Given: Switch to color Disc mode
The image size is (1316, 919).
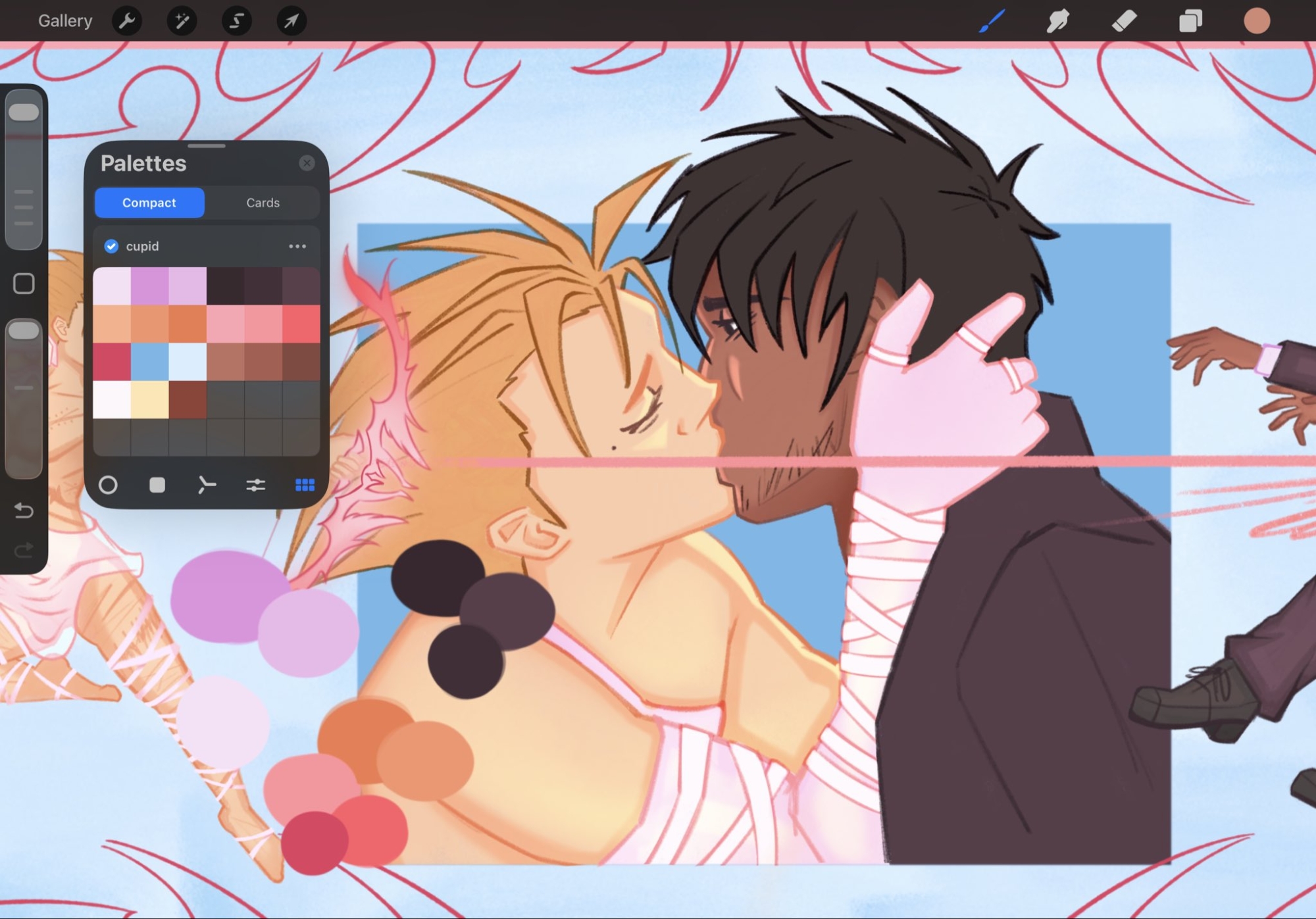Looking at the screenshot, I should tap(108, 485).
